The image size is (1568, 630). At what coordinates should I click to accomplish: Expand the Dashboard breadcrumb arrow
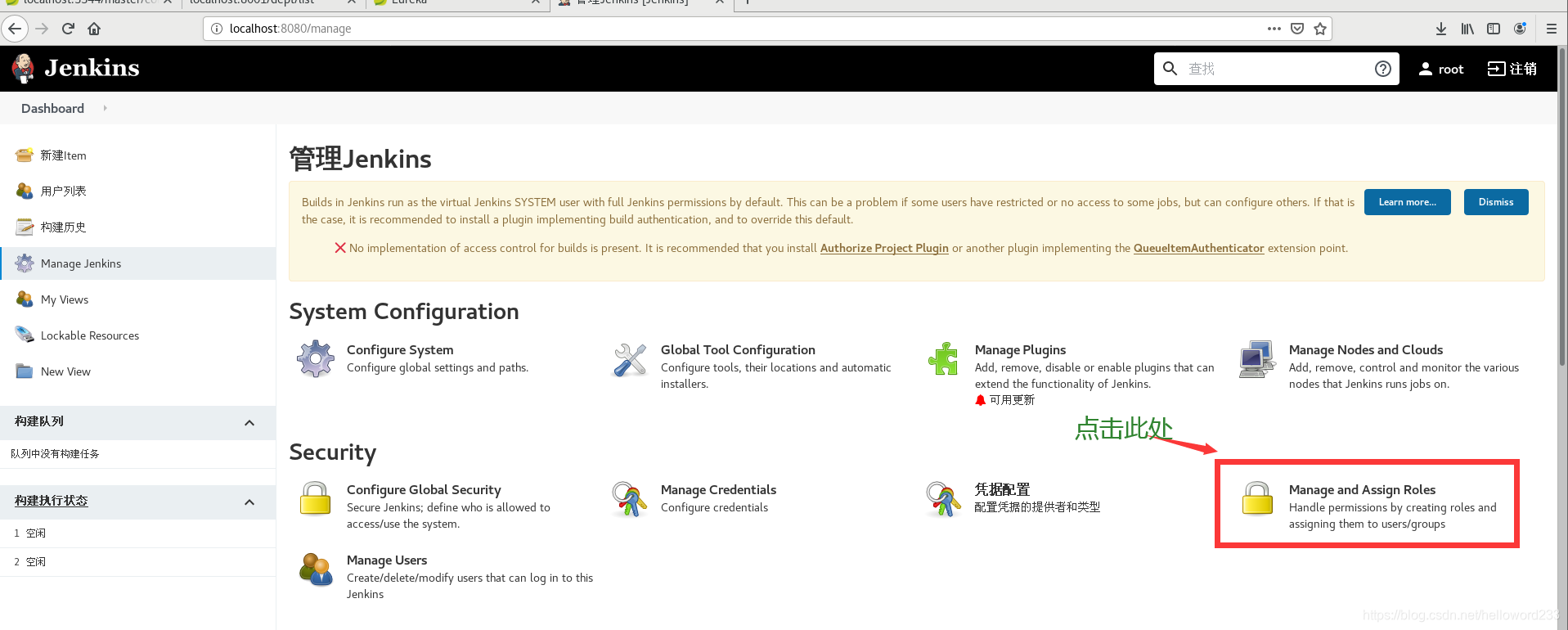pos(105,108)
